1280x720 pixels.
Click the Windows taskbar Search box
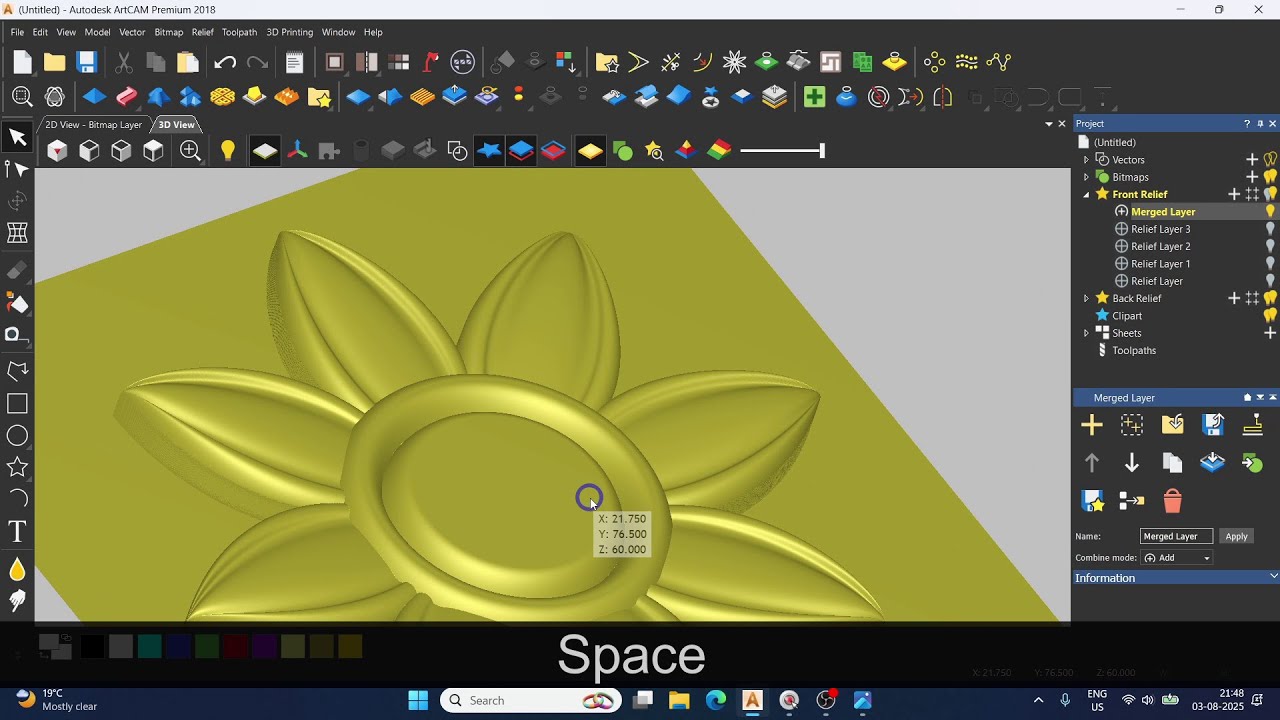click(530, 700)
